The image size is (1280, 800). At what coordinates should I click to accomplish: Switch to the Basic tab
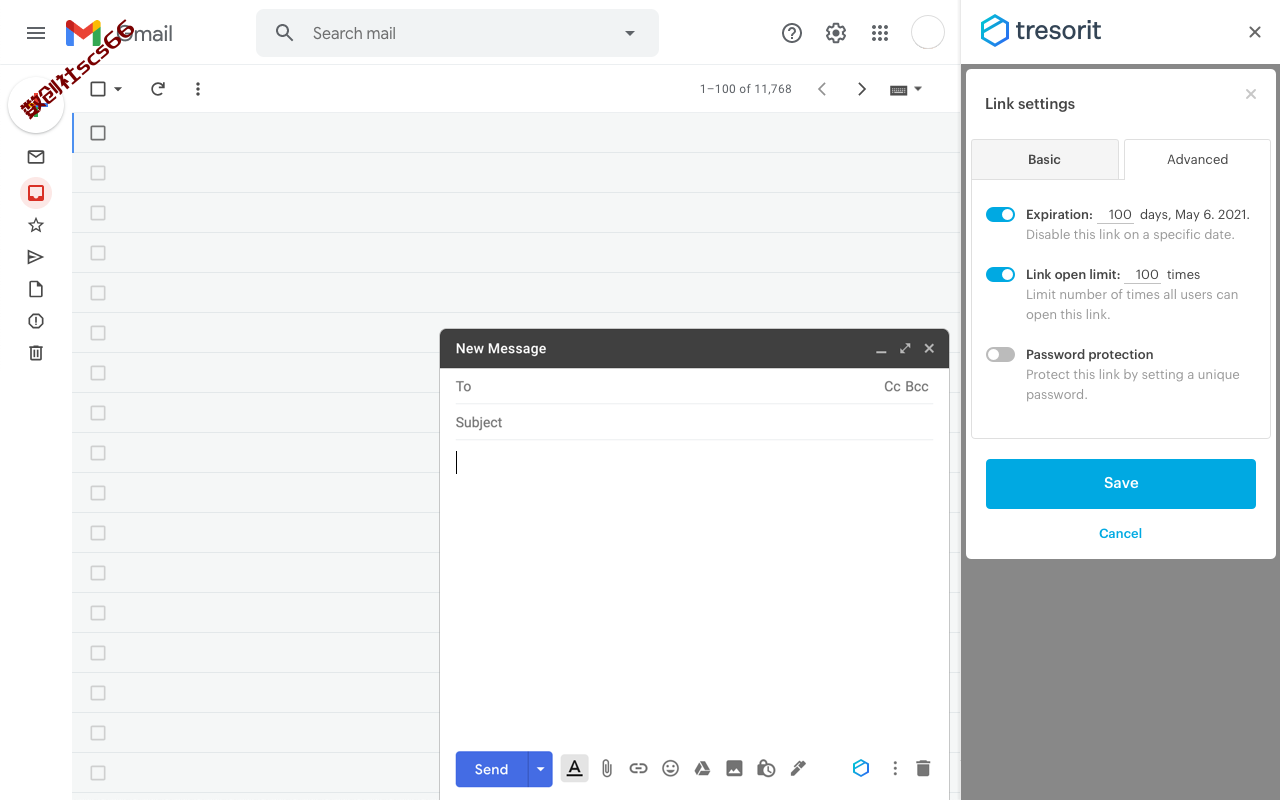[1044, 159]
